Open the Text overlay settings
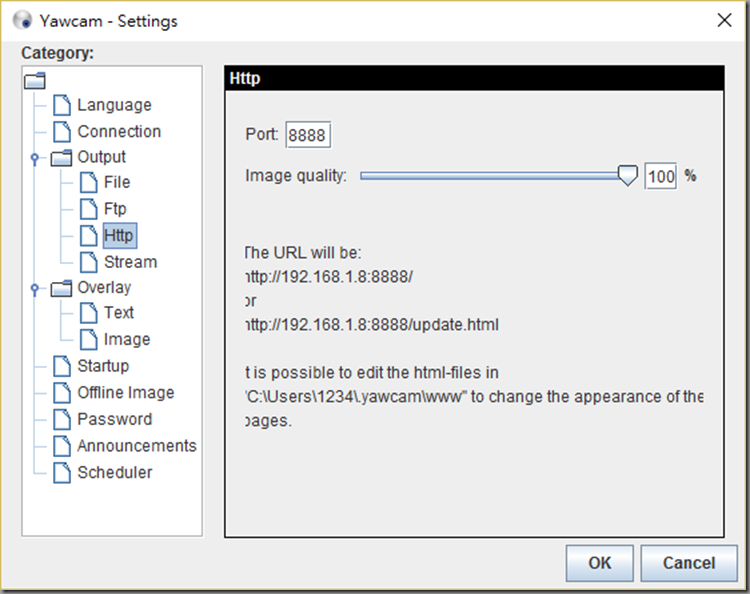Viewport: 750px width, 594px height. click(x=119, y=313)
